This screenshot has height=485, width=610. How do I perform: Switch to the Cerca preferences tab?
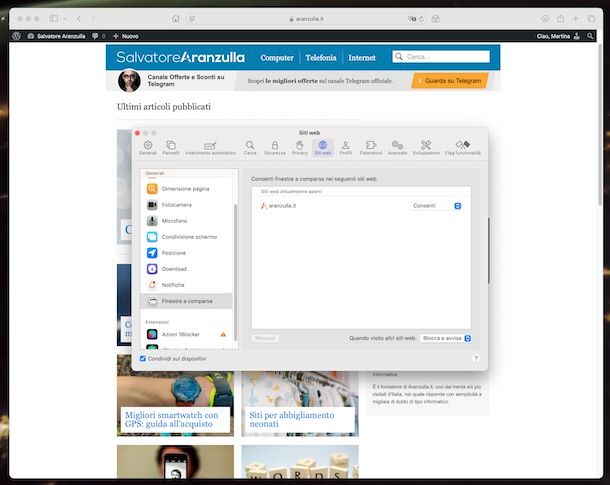pyautogui.click(x=250, y=148)
